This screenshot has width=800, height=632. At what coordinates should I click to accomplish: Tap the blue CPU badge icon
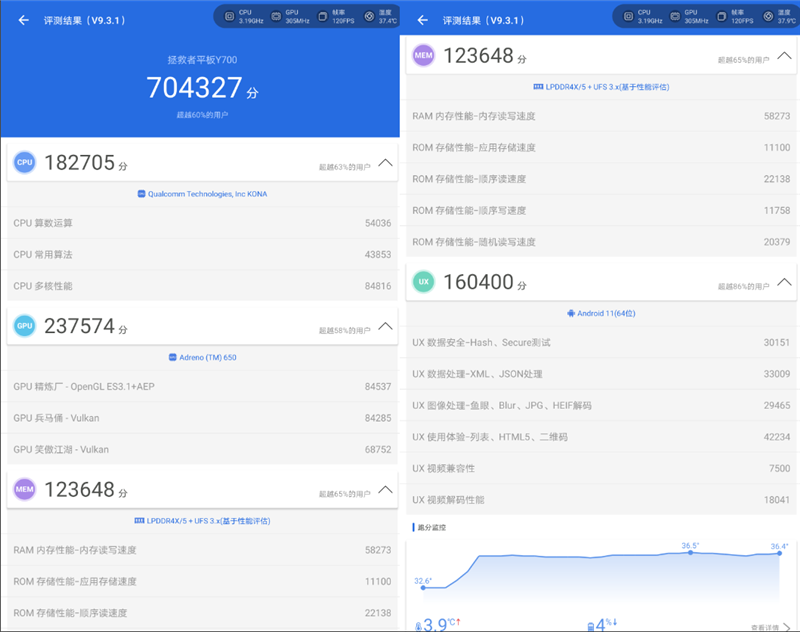pos(24,162)
